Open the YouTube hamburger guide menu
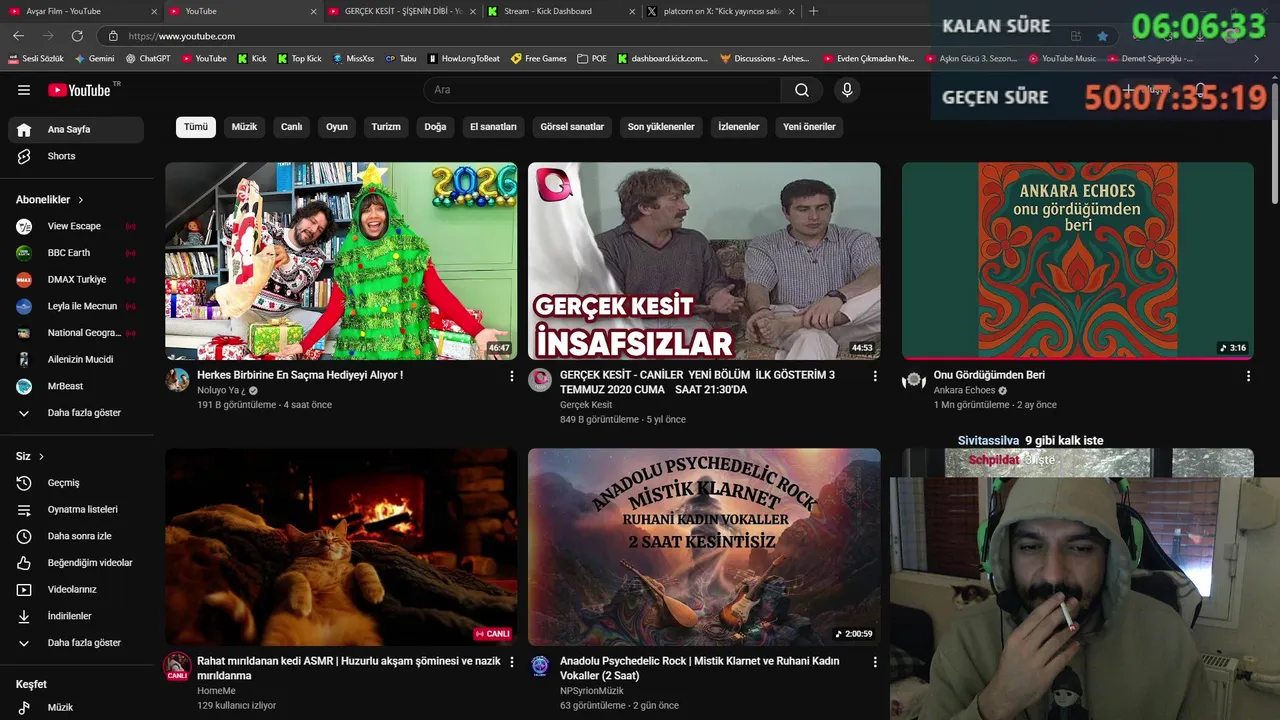This screenshot has height=720, width=1280. 24,90
